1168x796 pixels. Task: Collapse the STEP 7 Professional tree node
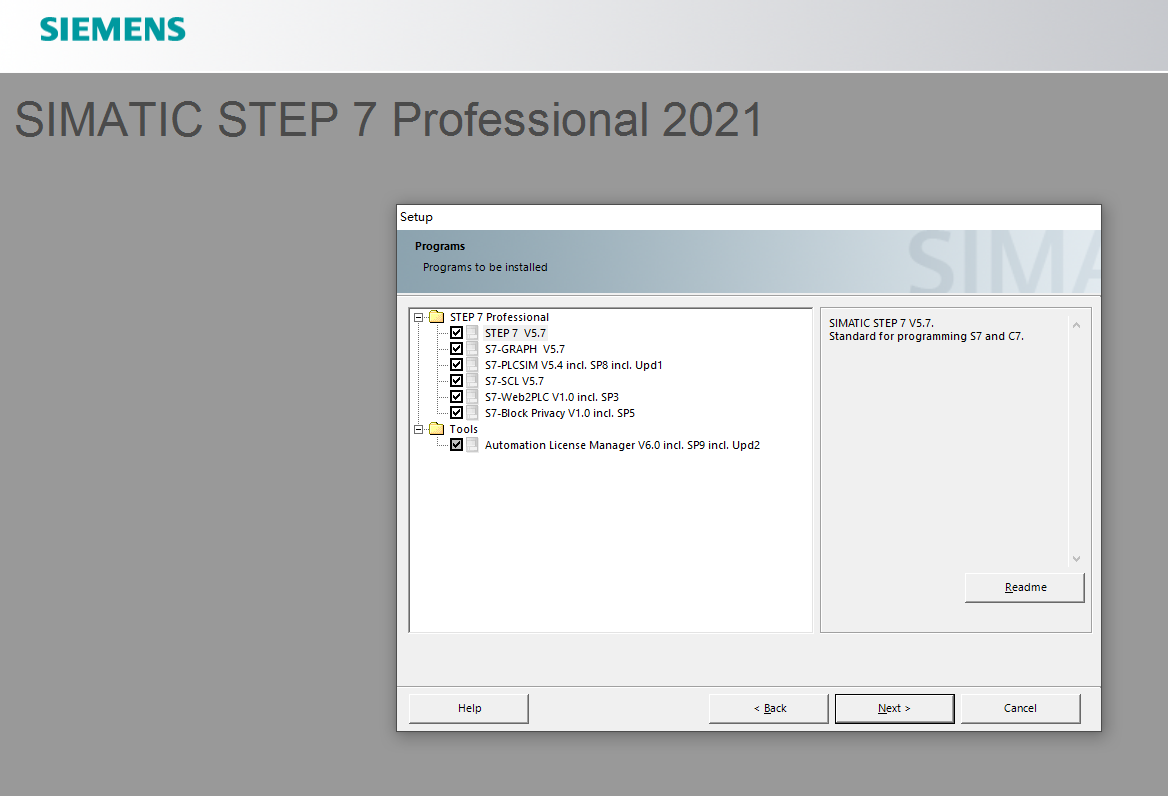pos(420,317)
